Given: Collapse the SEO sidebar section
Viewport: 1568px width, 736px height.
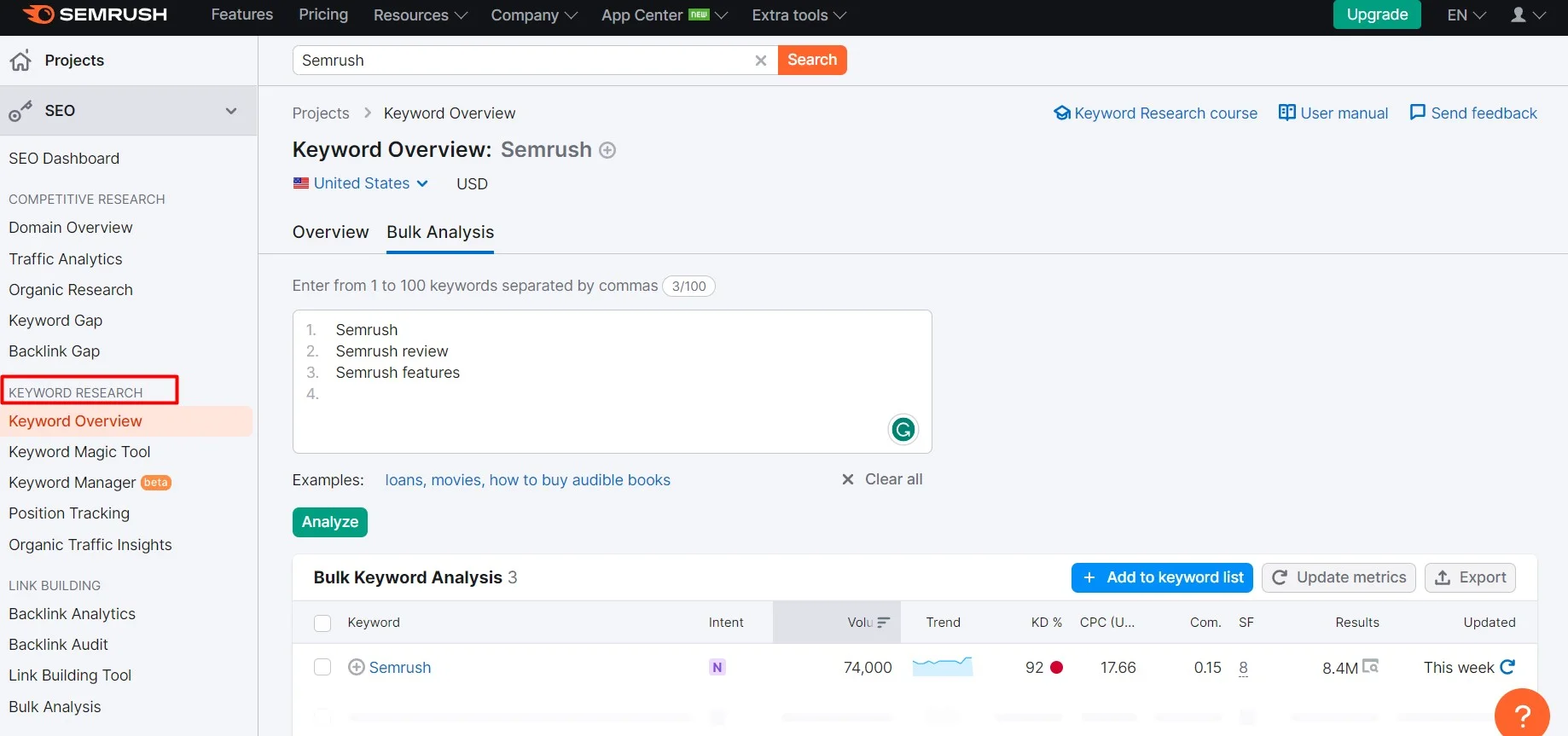Looking at the screenshot, I should point(231,111).
